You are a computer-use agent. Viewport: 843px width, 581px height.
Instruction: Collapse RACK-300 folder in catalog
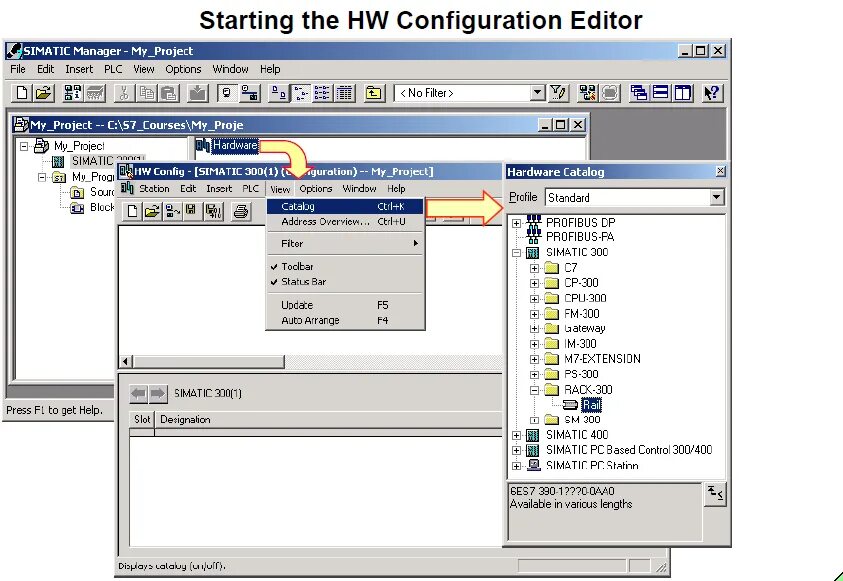pyautogui.click(x=534, y=390)
